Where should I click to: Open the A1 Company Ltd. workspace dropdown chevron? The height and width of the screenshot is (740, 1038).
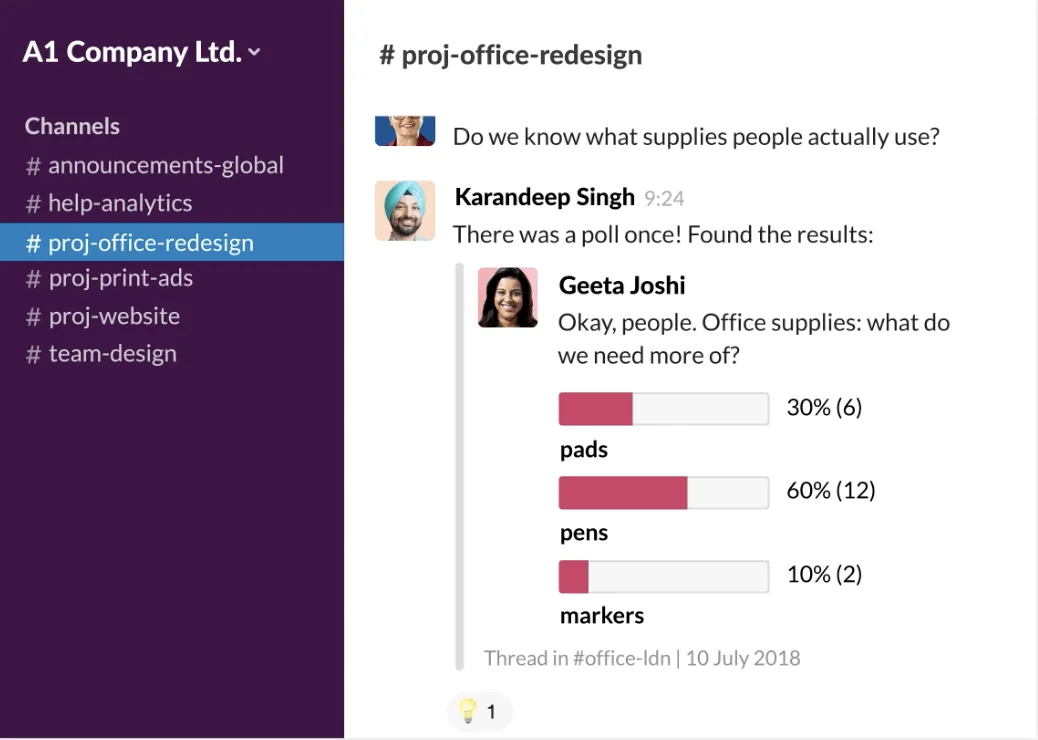click(254, 52)
